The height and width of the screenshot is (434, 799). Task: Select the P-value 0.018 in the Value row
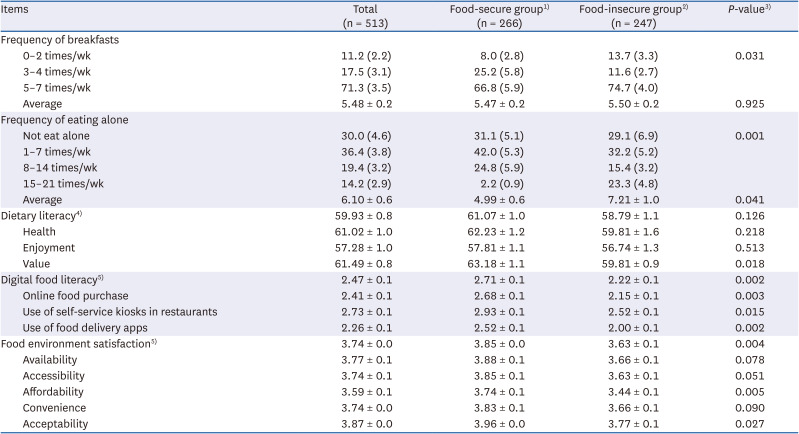pos(750,264)
